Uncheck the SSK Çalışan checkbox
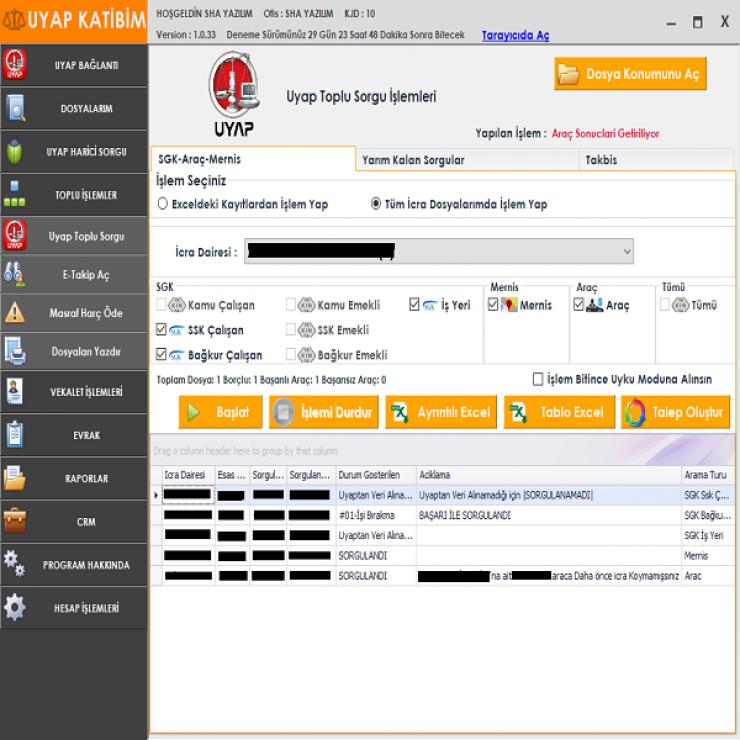 [161, 329]
